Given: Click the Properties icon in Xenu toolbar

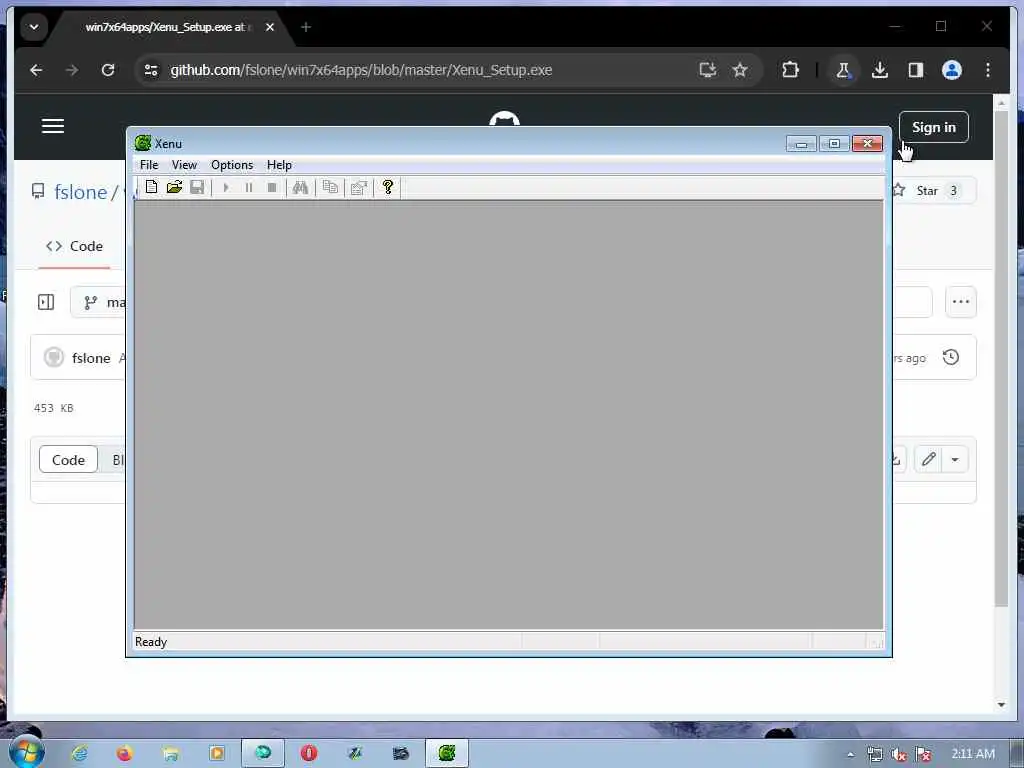Looking at the screenshot, I should [359, 187].
